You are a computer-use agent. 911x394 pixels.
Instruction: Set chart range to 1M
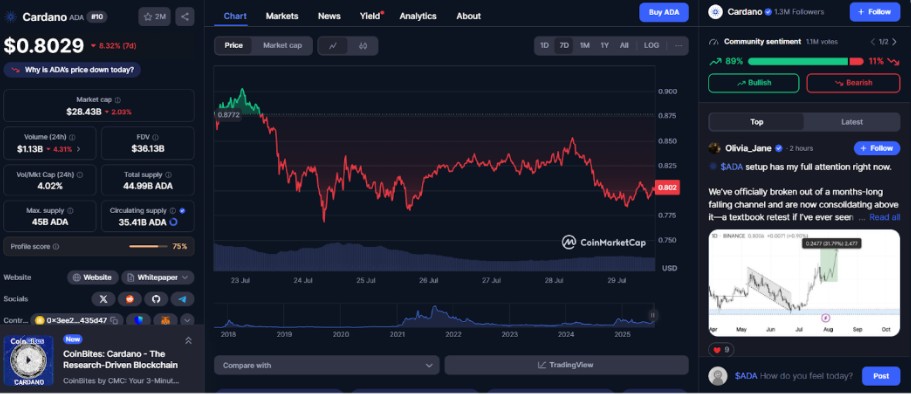(x=584, y=45)
